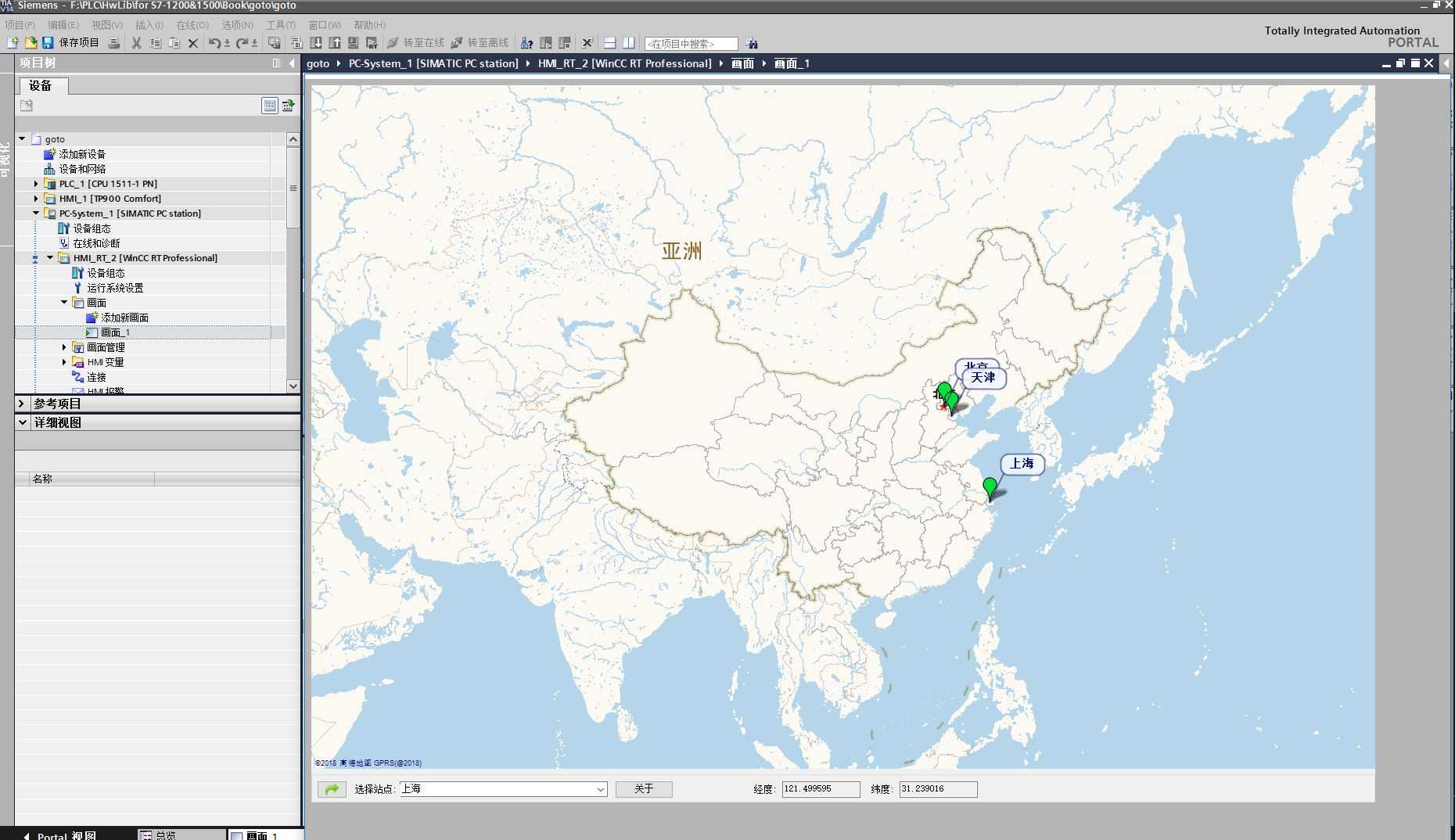Click the Copy icon in toolbar
Screen dimensions: 1455x840
(155, 43)
